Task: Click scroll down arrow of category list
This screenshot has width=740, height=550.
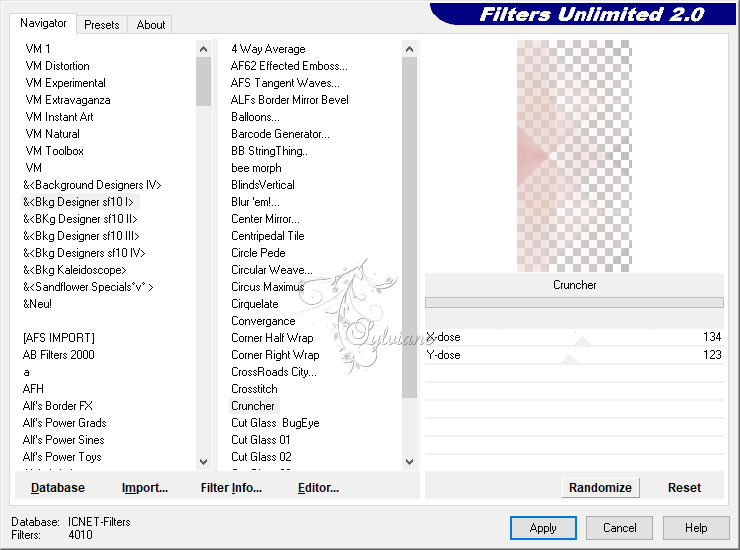Action: [x=203, y=462]
